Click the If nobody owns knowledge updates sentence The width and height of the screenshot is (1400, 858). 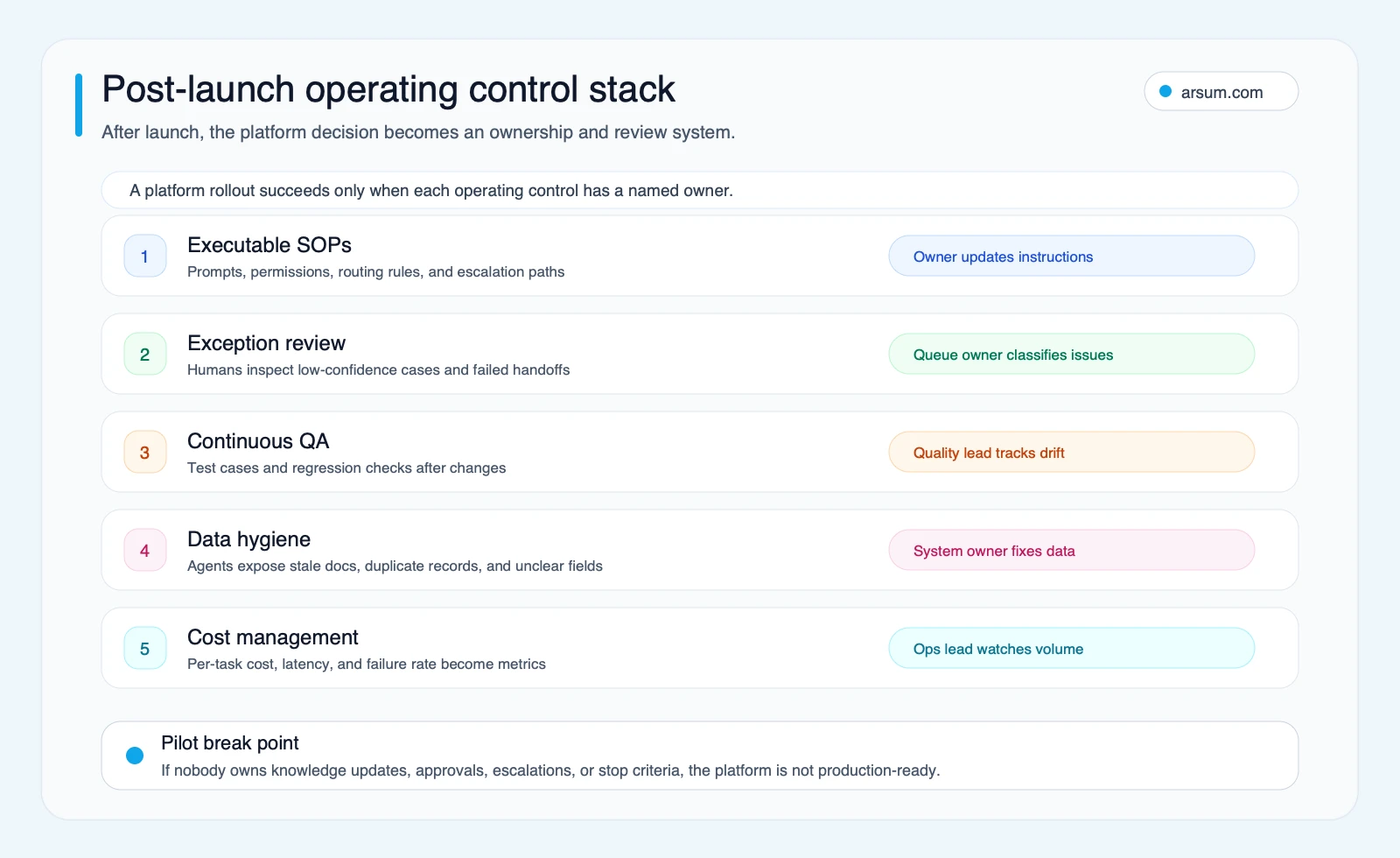[x=550, y=770]
